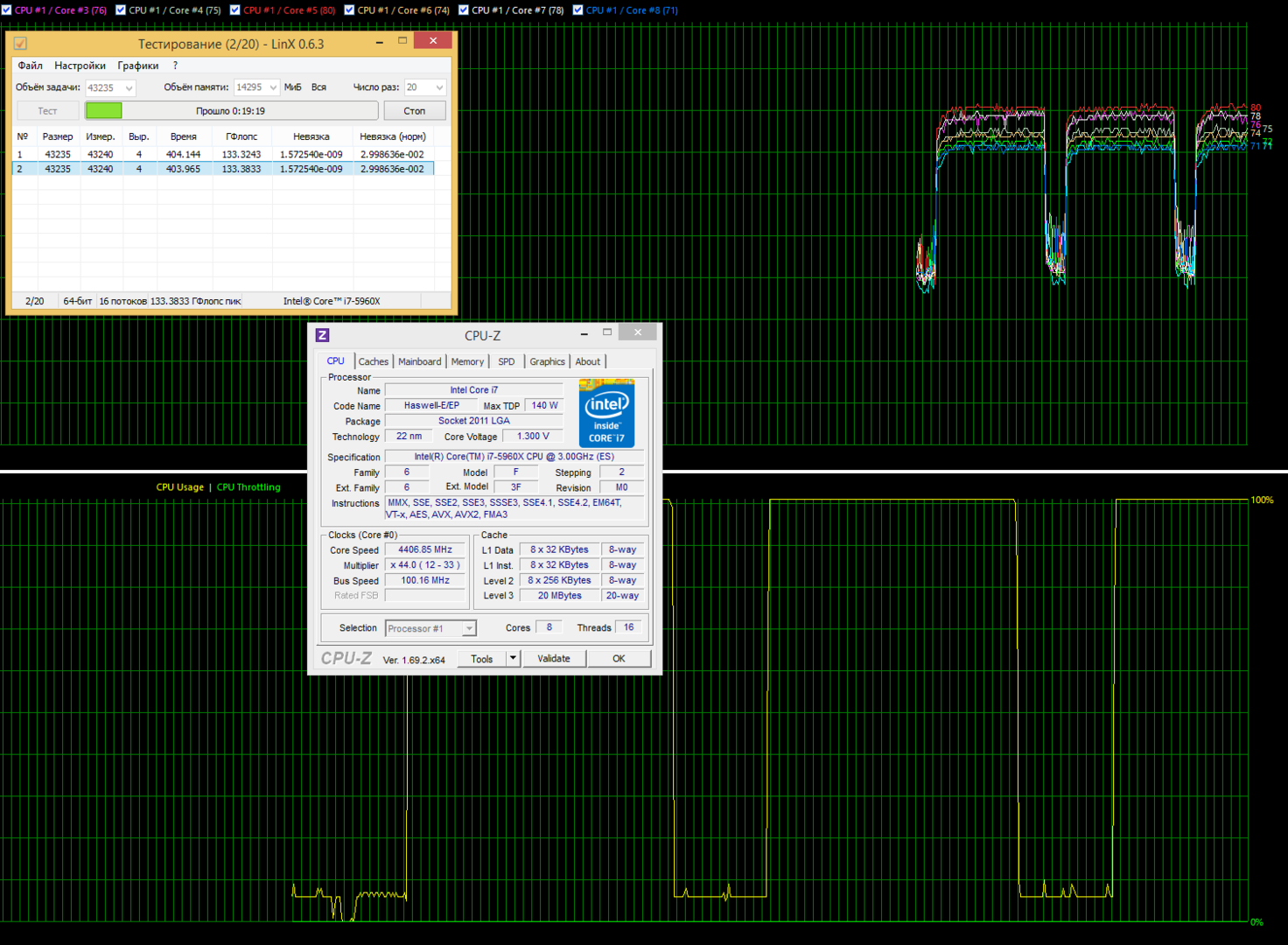Click the Validate button
The height and width of the screenshot is (945, 1288).
tap(553, 658)
